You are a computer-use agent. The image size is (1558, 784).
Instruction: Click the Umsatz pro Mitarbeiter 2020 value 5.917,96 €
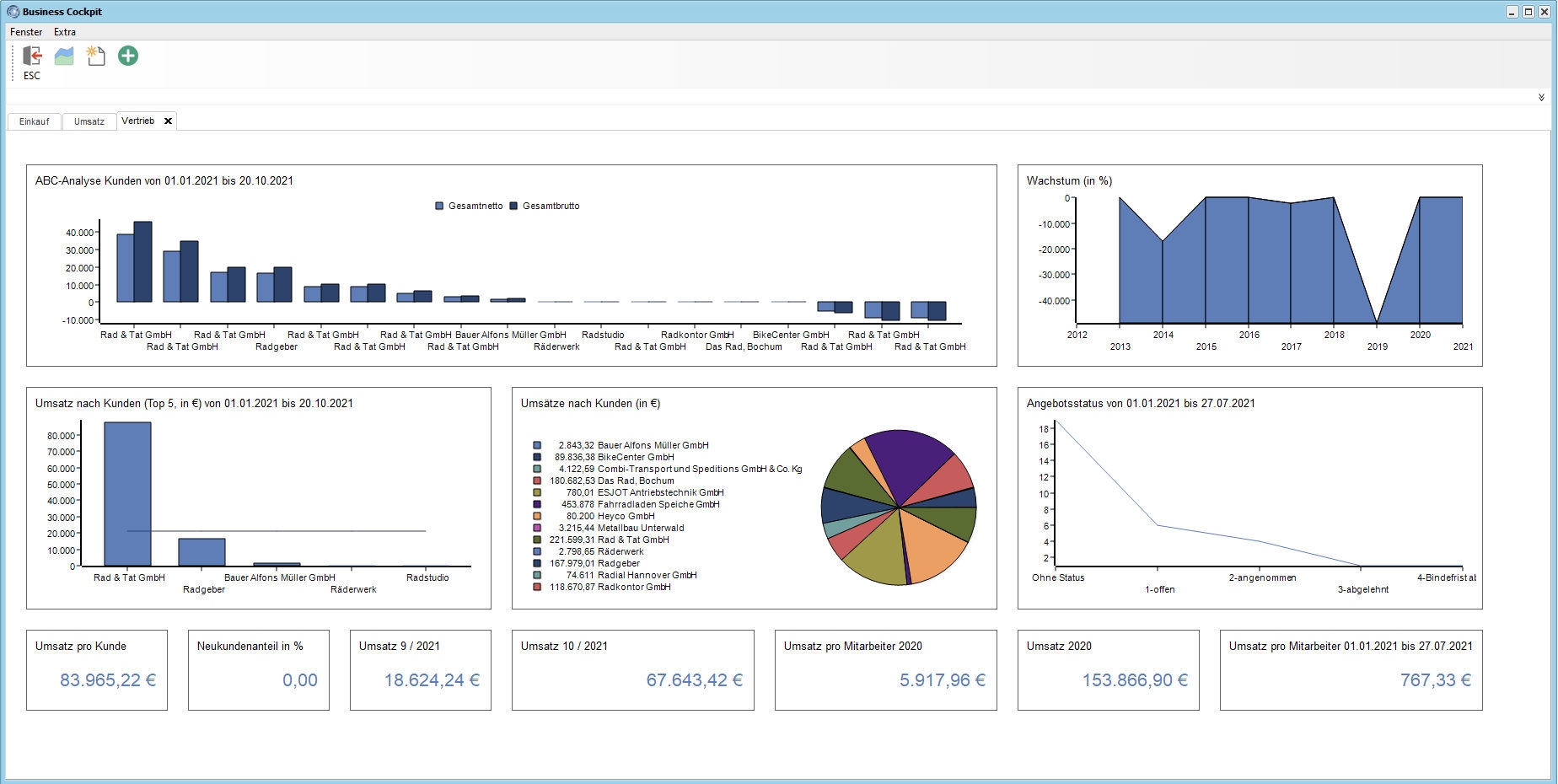(x=943, y=680)
